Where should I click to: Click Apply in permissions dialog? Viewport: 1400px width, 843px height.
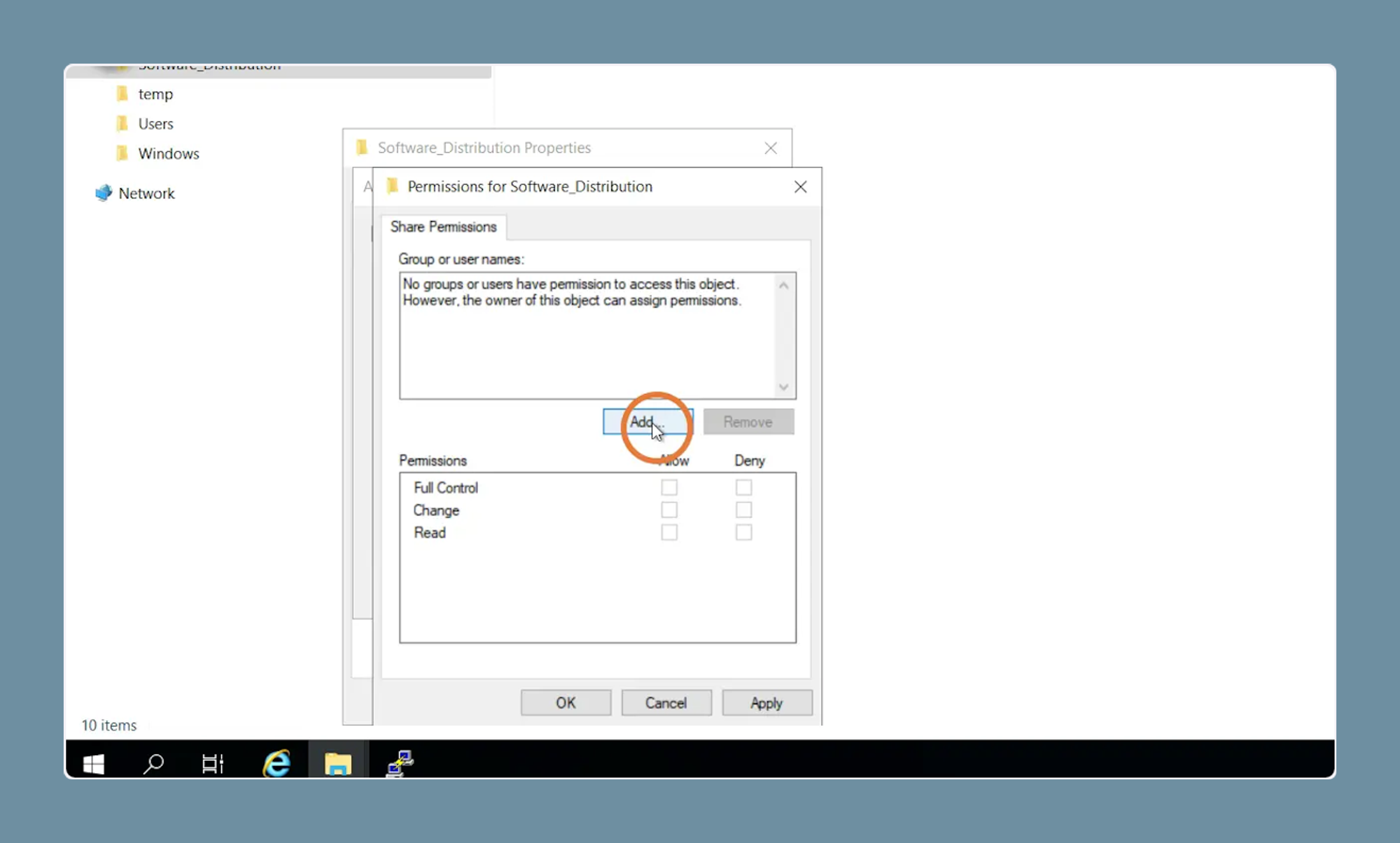coord(767,703)
